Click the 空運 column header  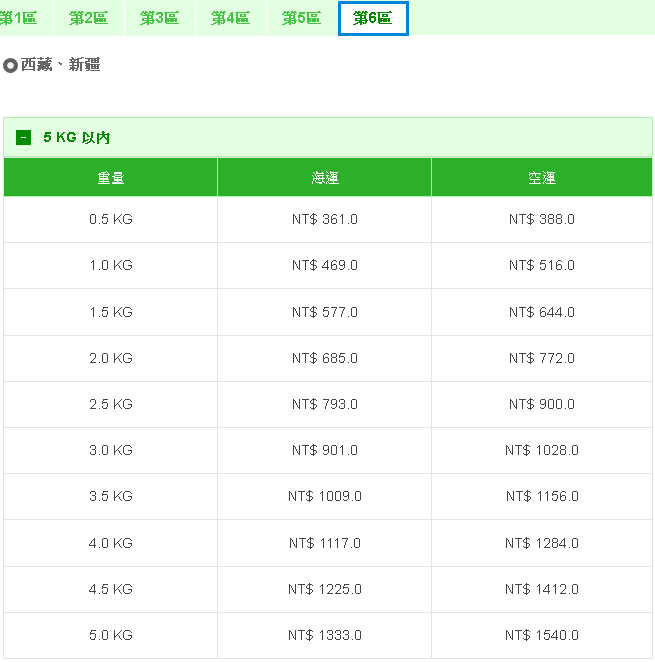[x=541, y=178]
